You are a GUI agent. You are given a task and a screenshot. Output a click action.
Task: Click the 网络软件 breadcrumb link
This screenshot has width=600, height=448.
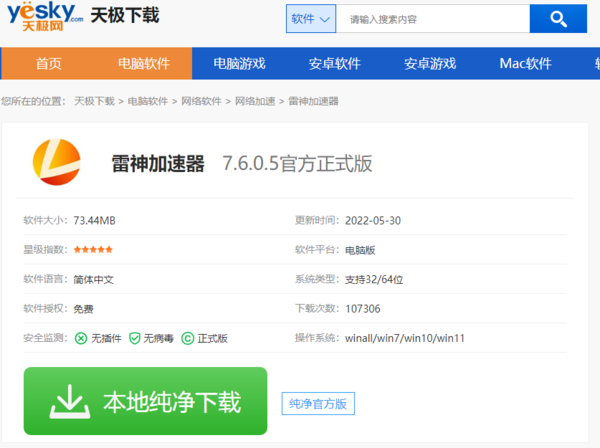click(201, 101)
